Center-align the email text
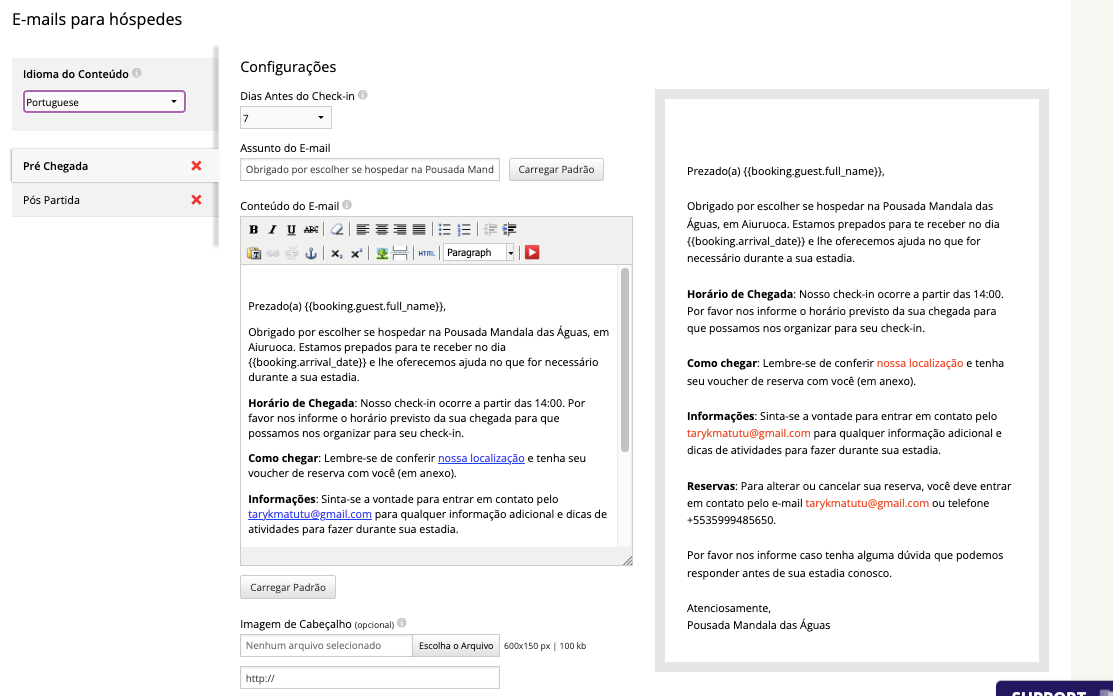This screenshot has height=696, width=1113. (x=382, y=229)
